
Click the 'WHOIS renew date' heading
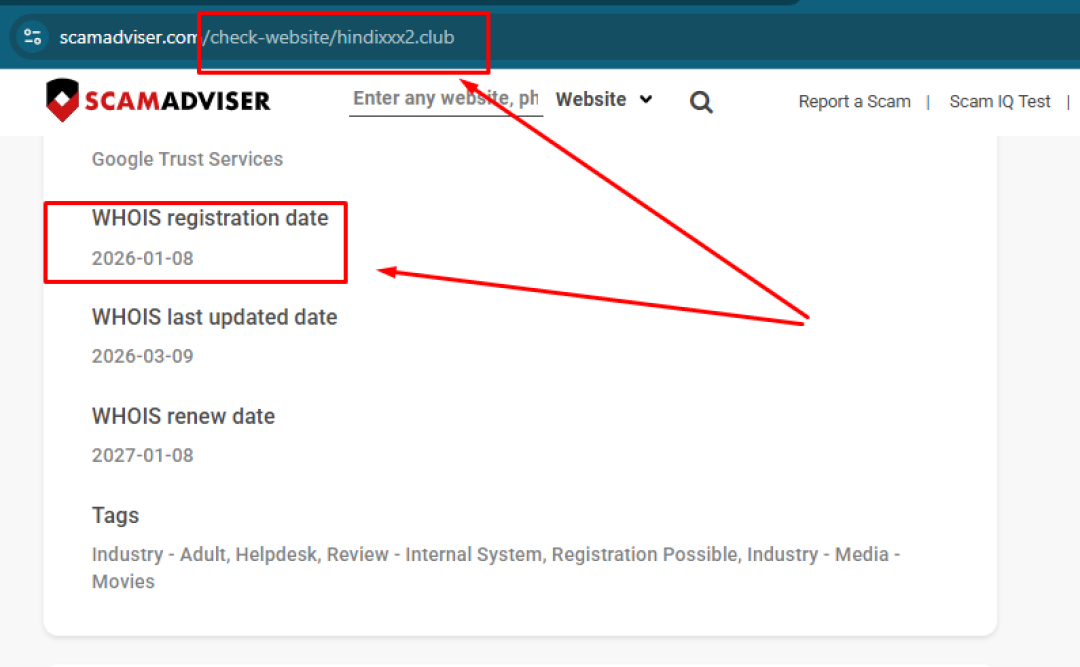[x=183, y=416]
